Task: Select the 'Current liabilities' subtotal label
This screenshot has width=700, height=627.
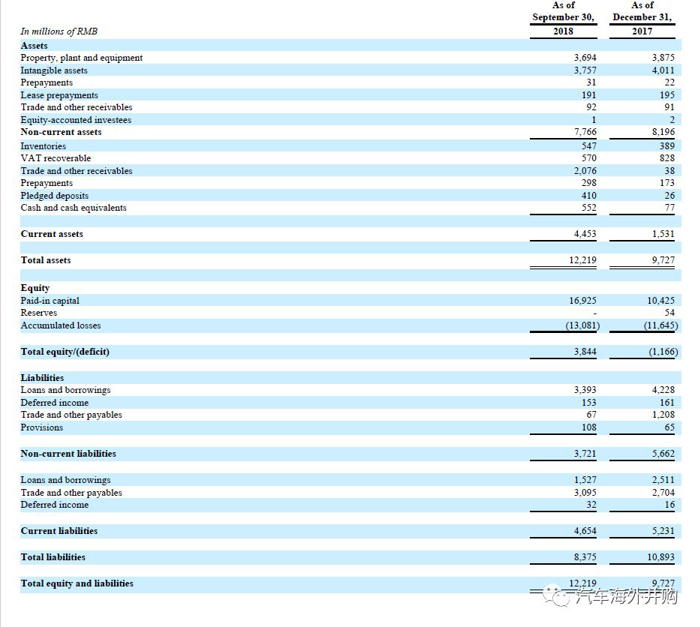Action: coord(59,531)
